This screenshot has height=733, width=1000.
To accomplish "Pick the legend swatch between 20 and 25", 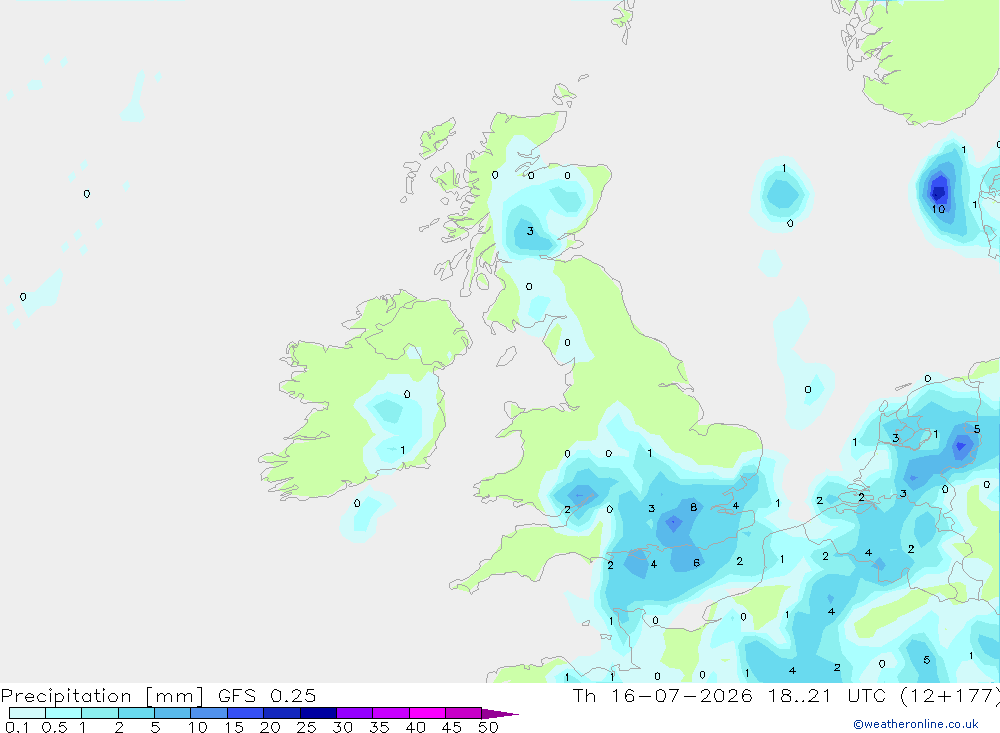I will 282,713.
